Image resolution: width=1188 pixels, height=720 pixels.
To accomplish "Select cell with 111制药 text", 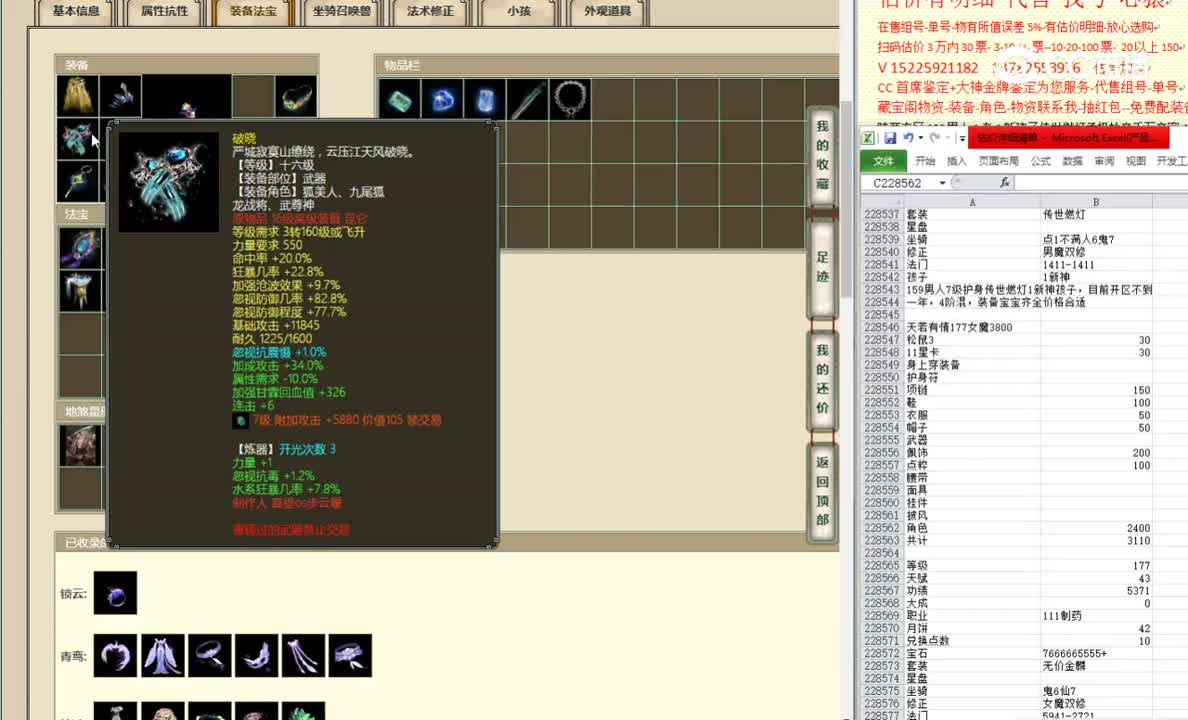I will (1096, 615).
